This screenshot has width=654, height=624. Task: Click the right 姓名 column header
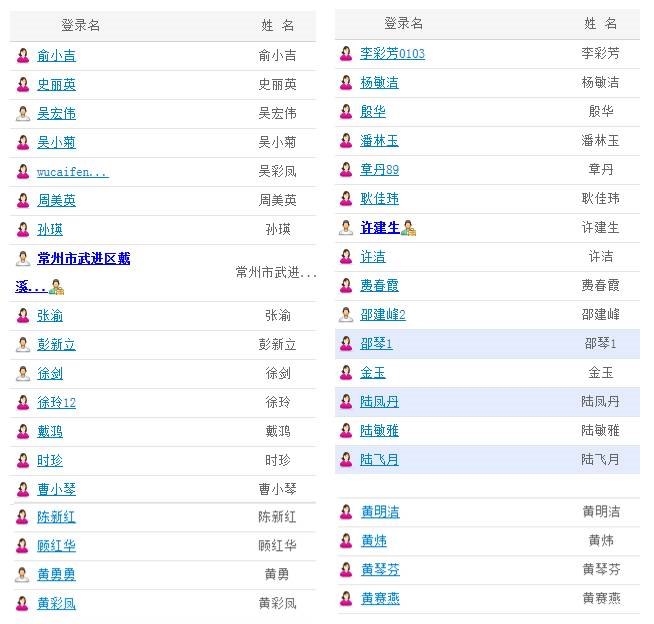pyautogui.click(x=600, y=24)
